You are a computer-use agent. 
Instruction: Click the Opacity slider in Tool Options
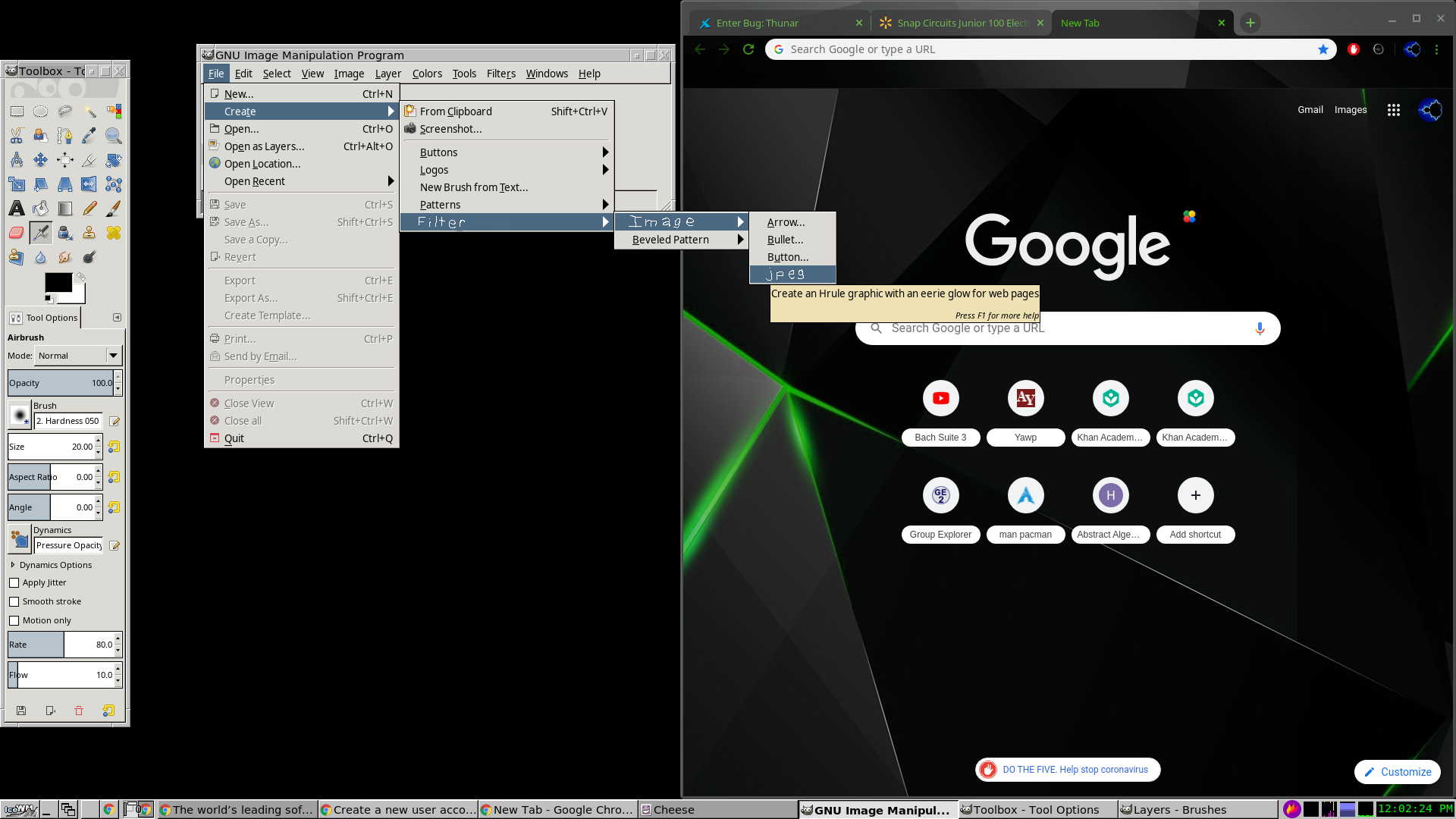pyautogui.click(x=61, y=383)
